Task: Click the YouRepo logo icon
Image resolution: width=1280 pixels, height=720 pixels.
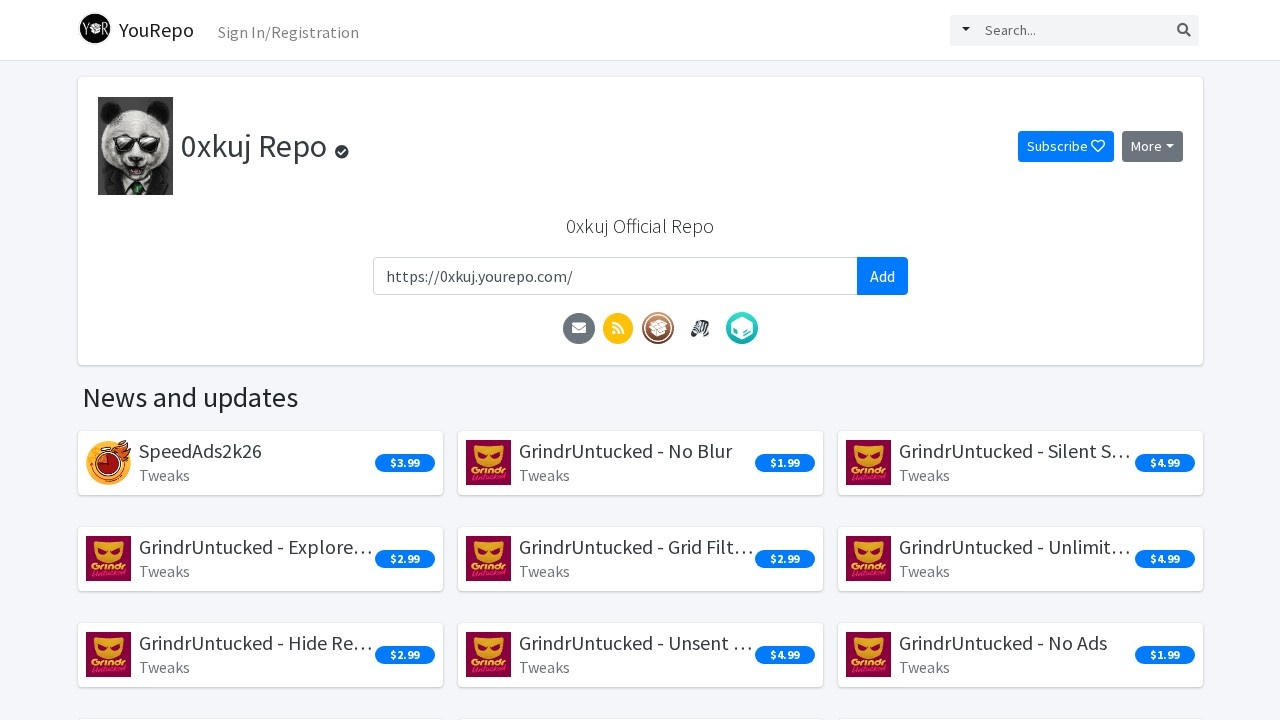Action: pyautogui.click(x=95, y=29)
